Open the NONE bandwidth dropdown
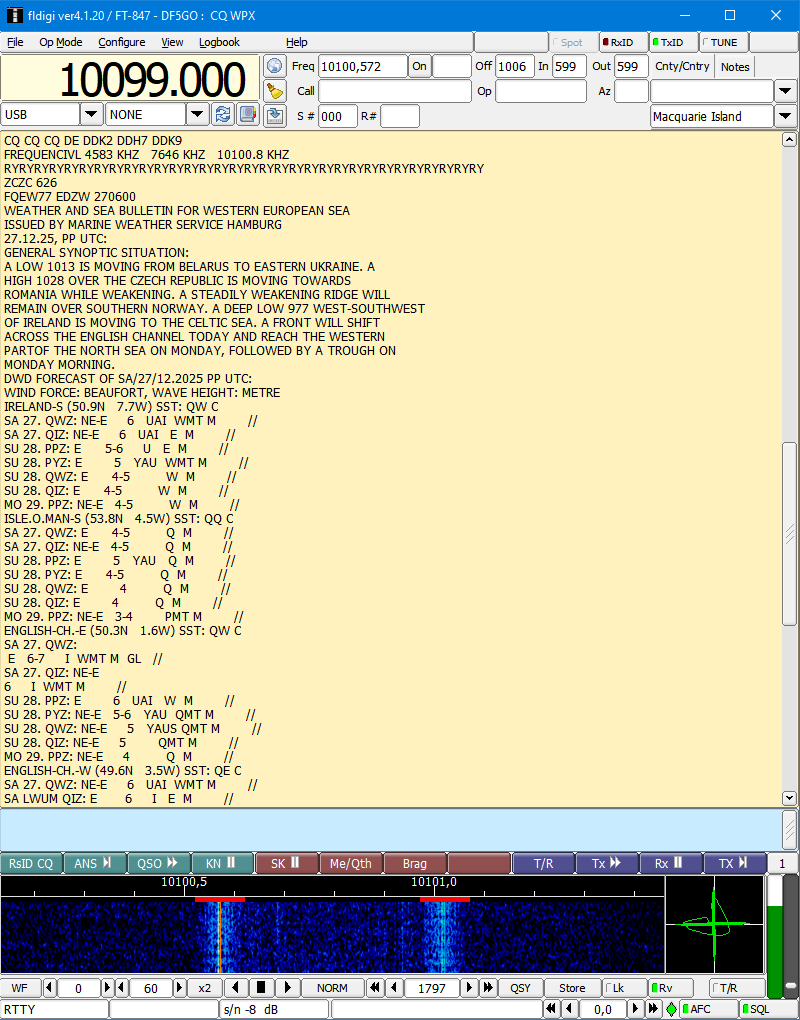Viewport: 800px width, 1020px height. click(x=197, y=115)
